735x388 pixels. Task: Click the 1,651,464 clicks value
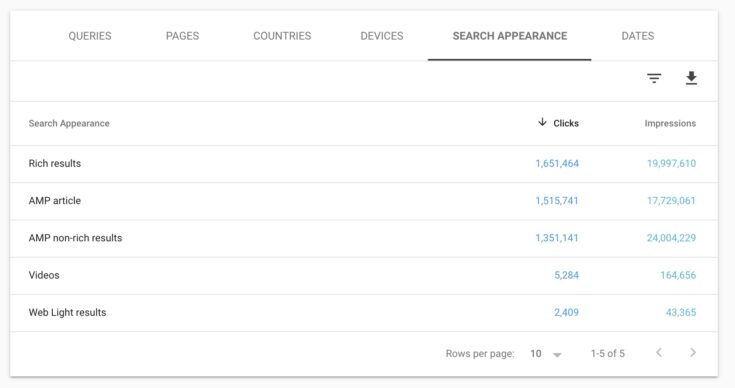pyautogui.click(x=557, y=164)
